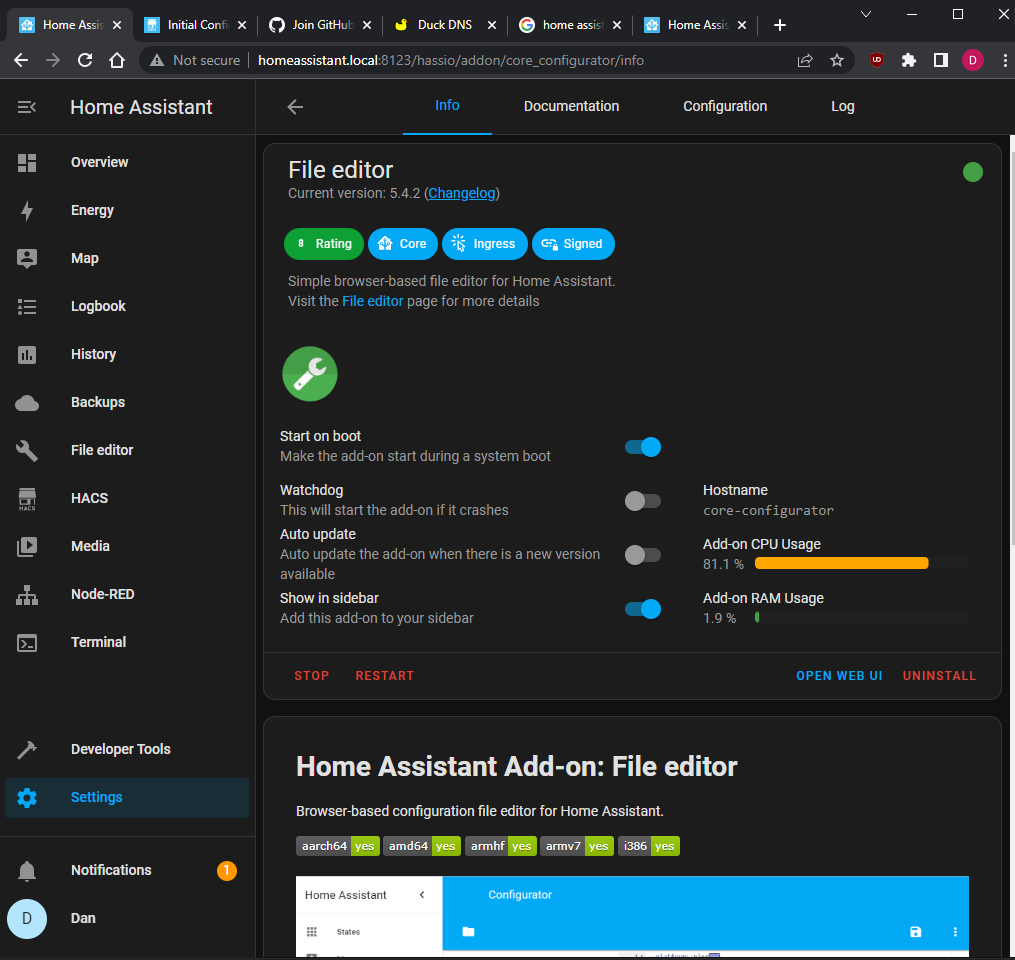This screenshot has height=960, width=1015.
Task: Open the Chrome three-dot menu
Action: tap(1005, 60)
